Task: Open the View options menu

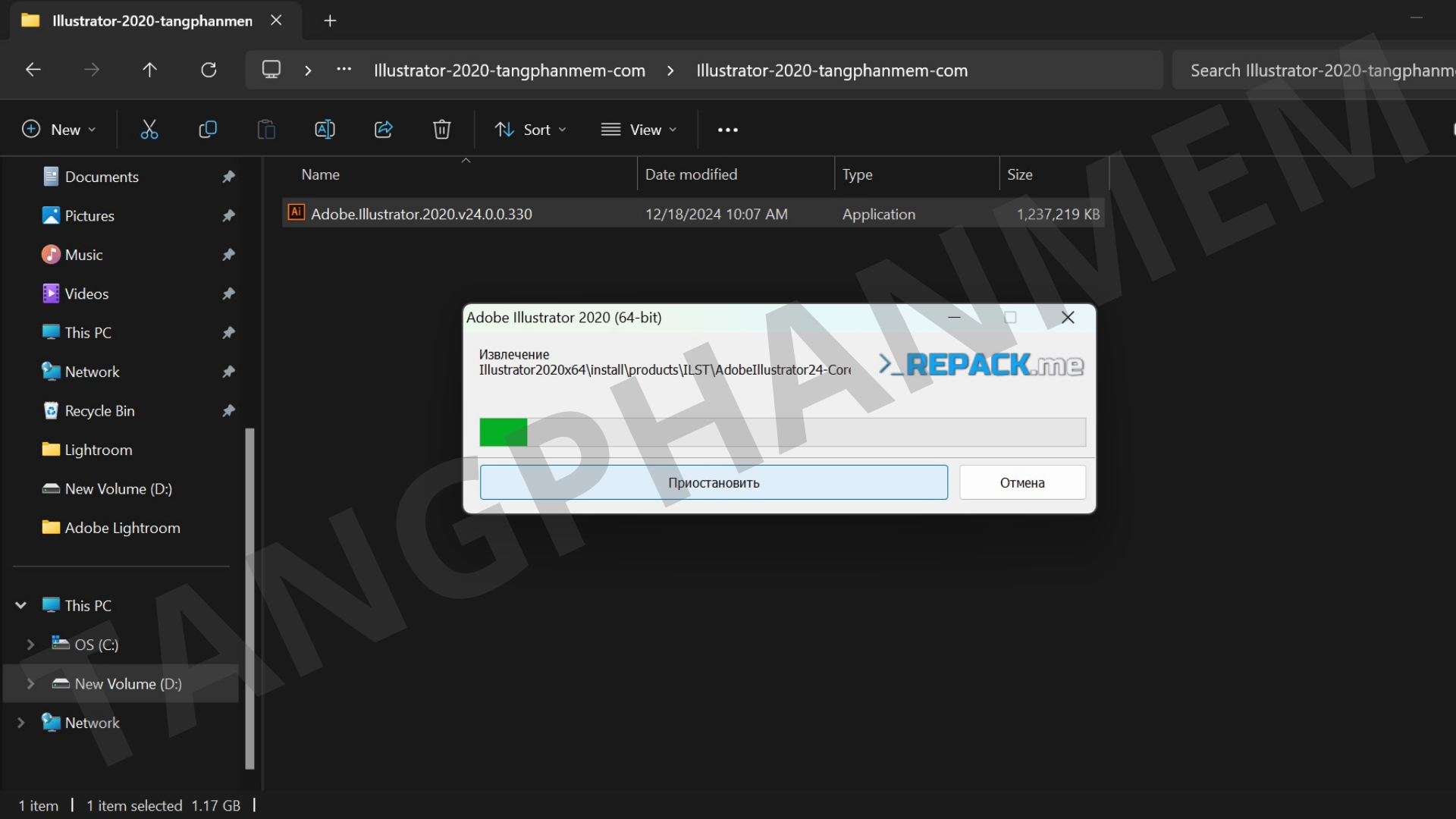Action: 639,130
